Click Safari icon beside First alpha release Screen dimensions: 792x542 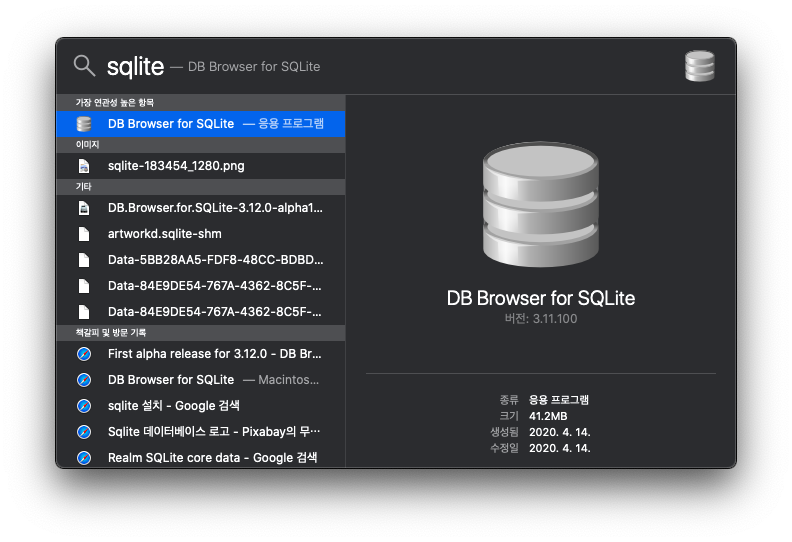point(84,354)
